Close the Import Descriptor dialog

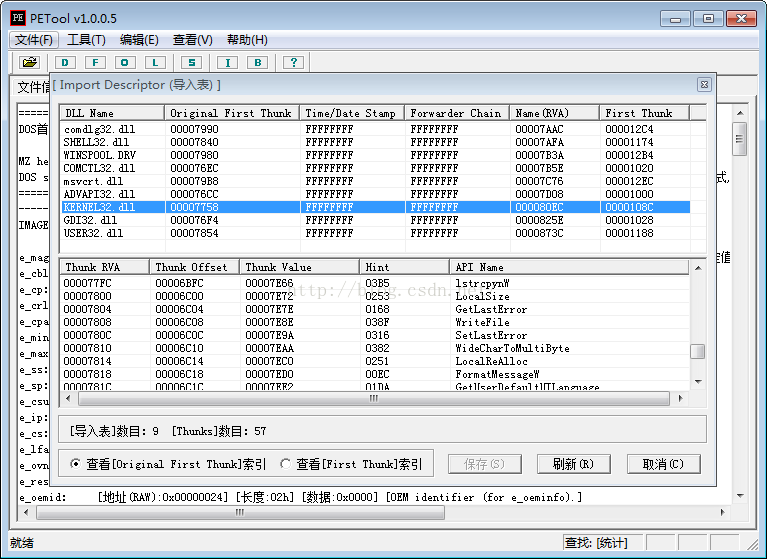click(704, 85)
